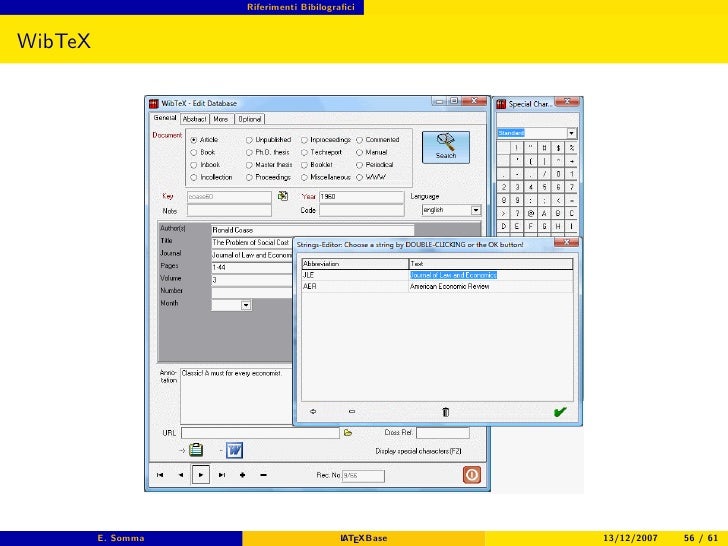Click the Annotation text area
Image resolution: width=728 pixels, height=546 pixels.
click(x=237, y=396)
